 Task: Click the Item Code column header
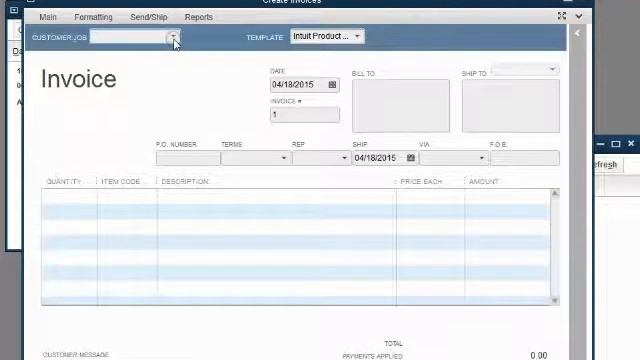click(x=120, y=182)
